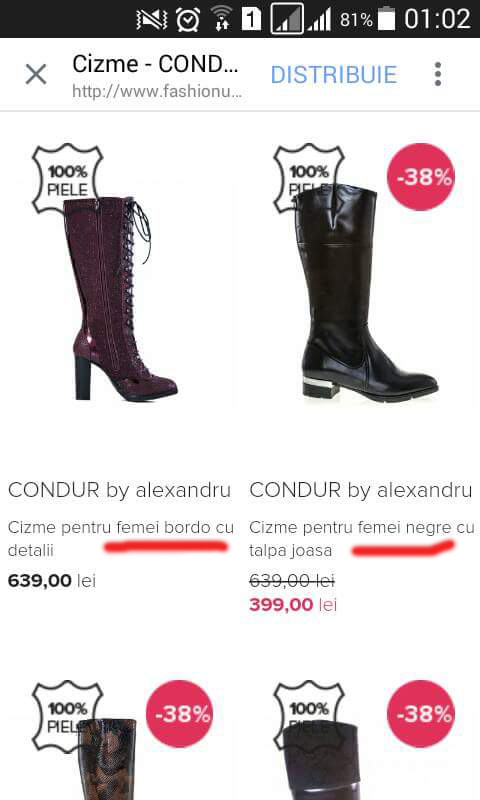480x800 pixels.
Task: Open CONDUR by alexandru brand of black boots
Action: (361, 490)
